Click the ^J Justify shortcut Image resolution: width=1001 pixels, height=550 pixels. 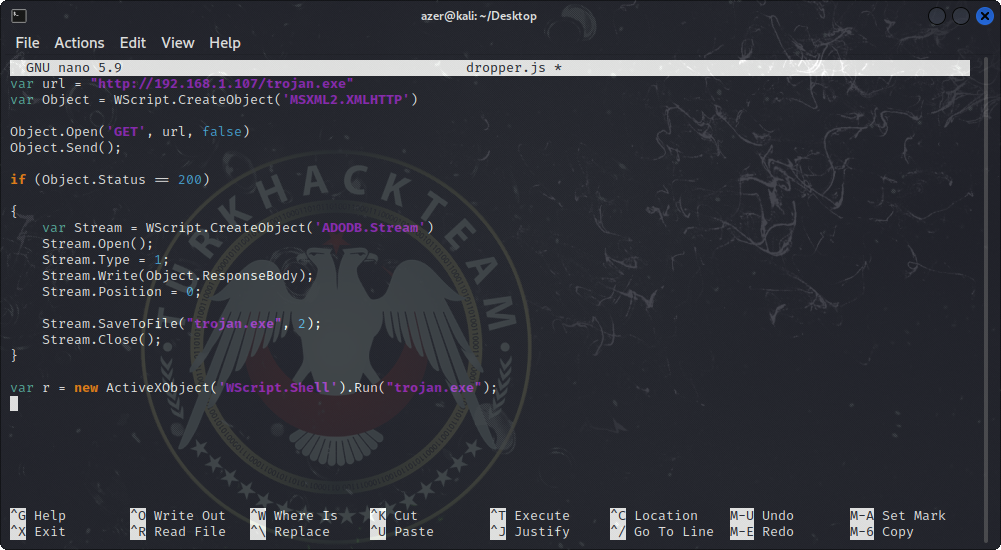[x=530, y=531]
